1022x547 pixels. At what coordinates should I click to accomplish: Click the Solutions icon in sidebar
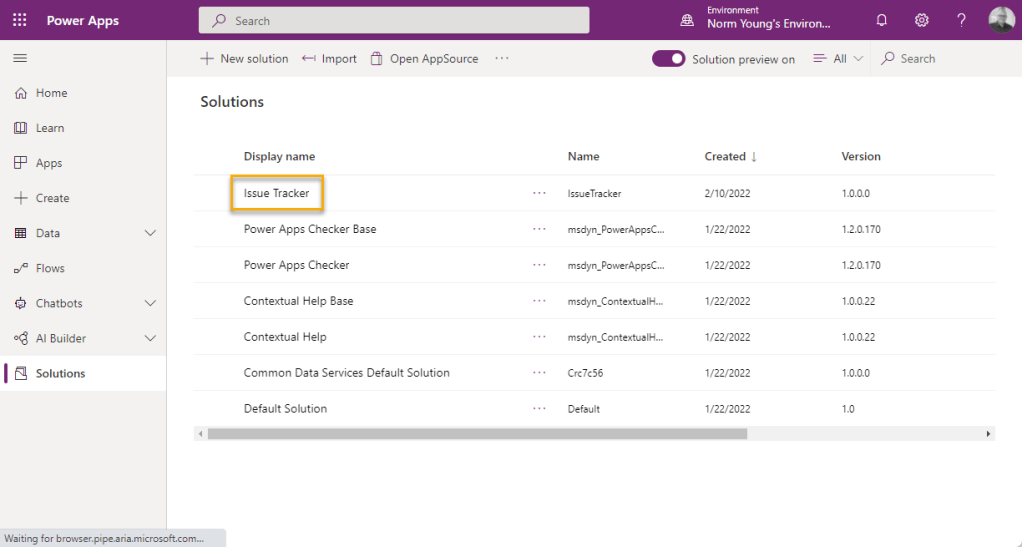(21, 374)
